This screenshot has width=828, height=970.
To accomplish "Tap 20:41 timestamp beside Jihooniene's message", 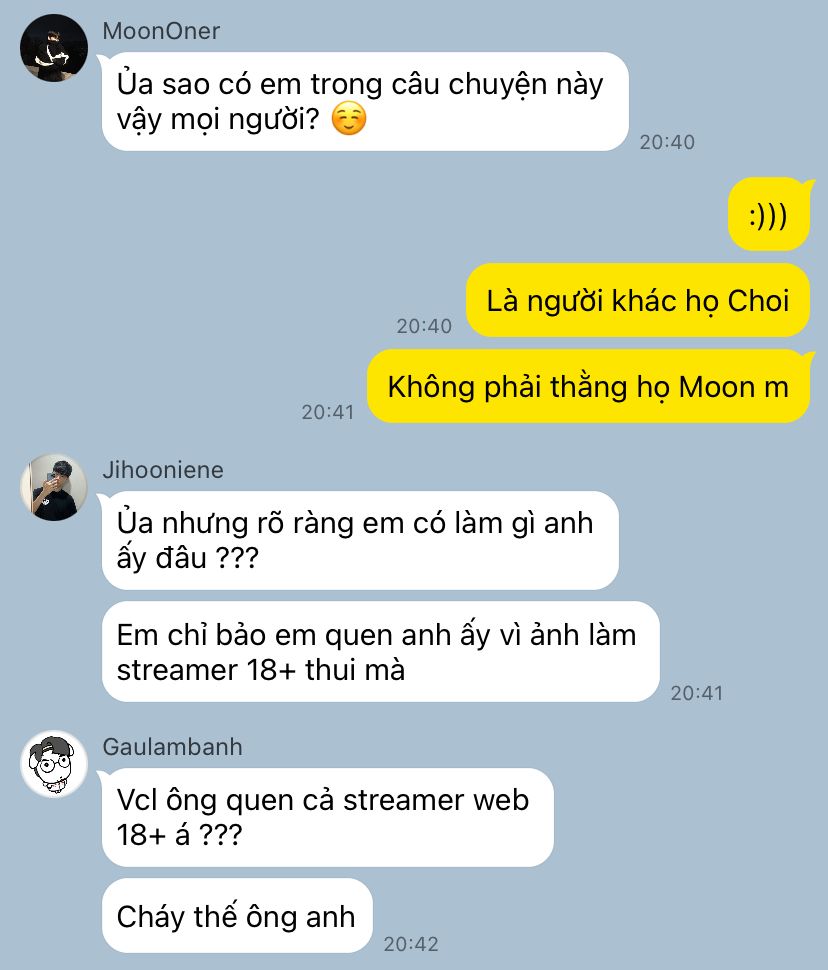I will (697, 693).
